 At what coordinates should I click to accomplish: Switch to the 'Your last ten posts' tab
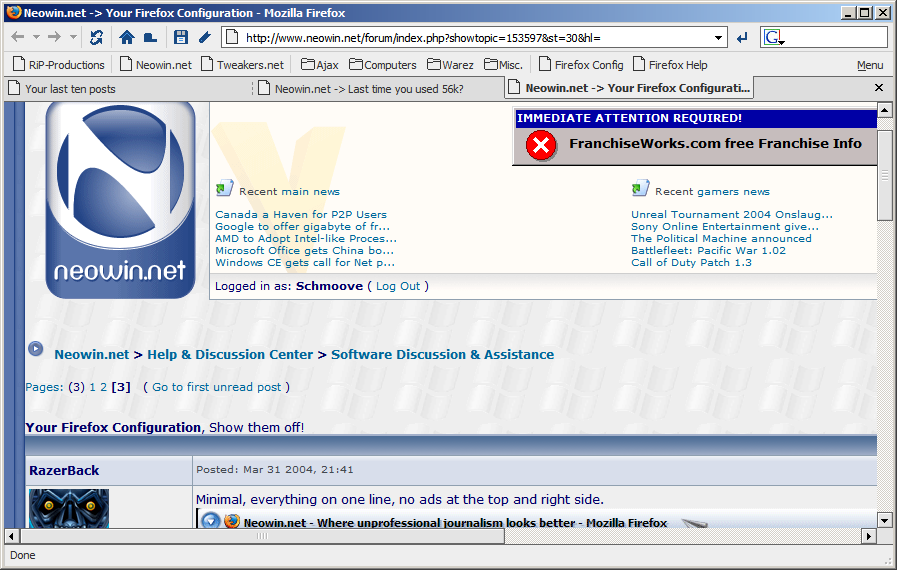(x=128, y=89)
